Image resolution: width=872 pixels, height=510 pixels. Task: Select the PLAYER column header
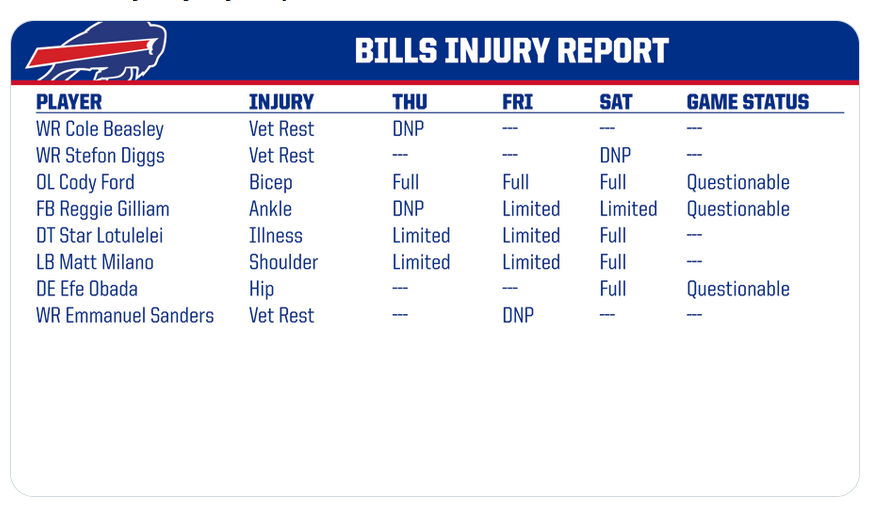pyautogui.click(x=69, y=102)
